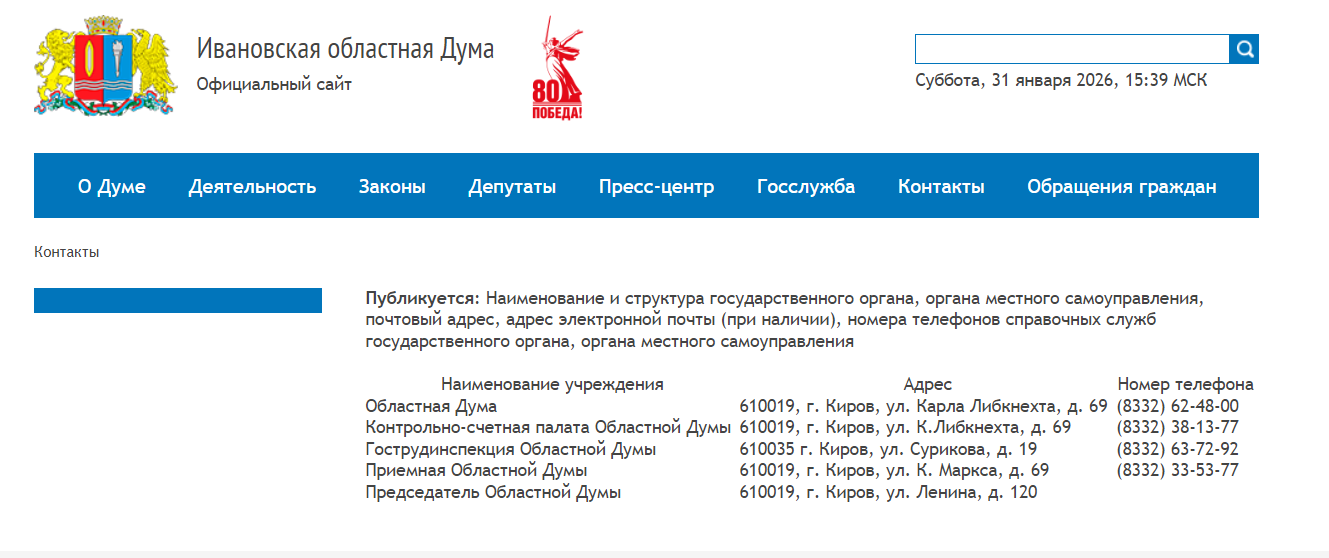1329x558 pixels.
Task: Click the Ivanovo coat of arms logo
Action: tap(100, 66)
